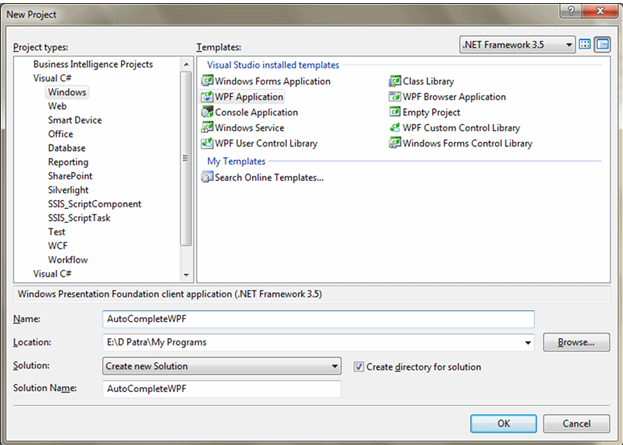Click the OK button
The image size is (623, 445).
click(x=504, y=423)
